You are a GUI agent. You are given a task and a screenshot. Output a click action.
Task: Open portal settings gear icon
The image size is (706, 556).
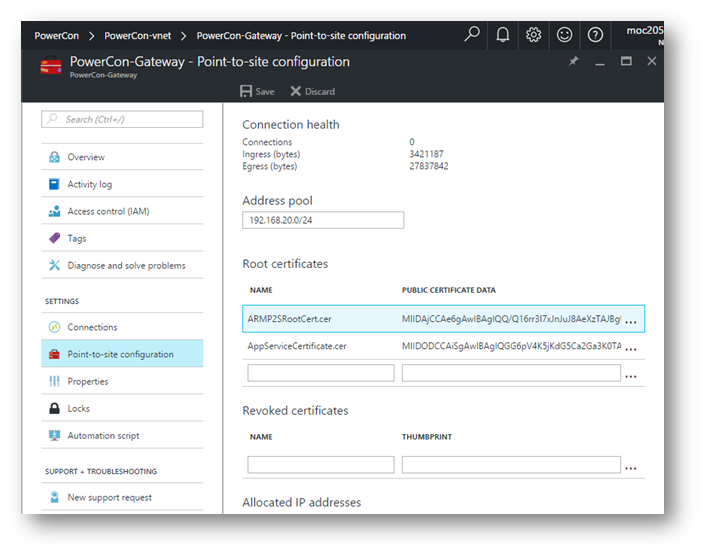[x=534, y=35]
